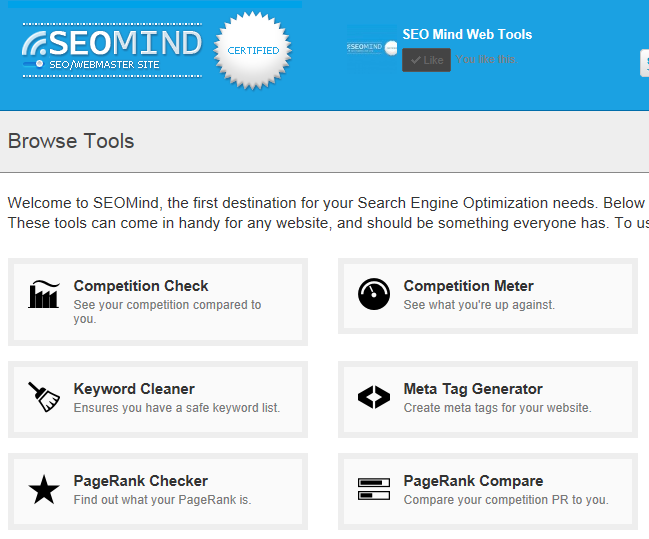
Task: Click the Meta Tag Generator code brackets icon
Action: pyautogui.click(x=374, y=398)
